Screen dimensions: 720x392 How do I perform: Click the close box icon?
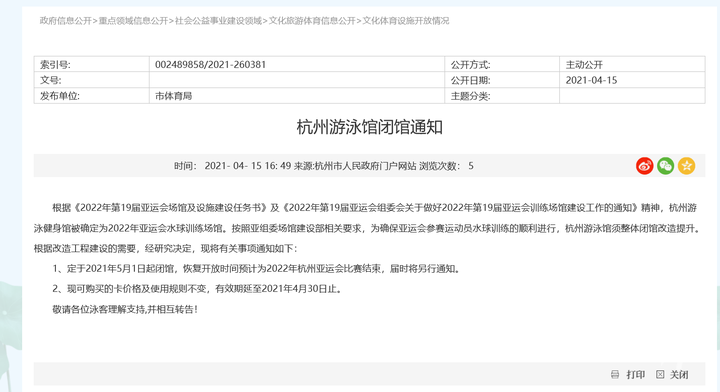point(660,375)
